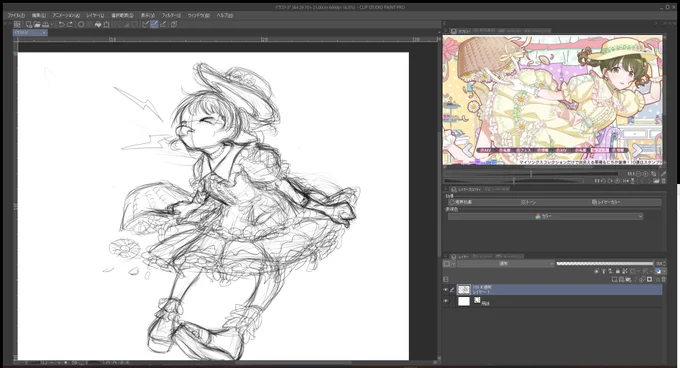Show next image in Sub View

coord(650,181)
